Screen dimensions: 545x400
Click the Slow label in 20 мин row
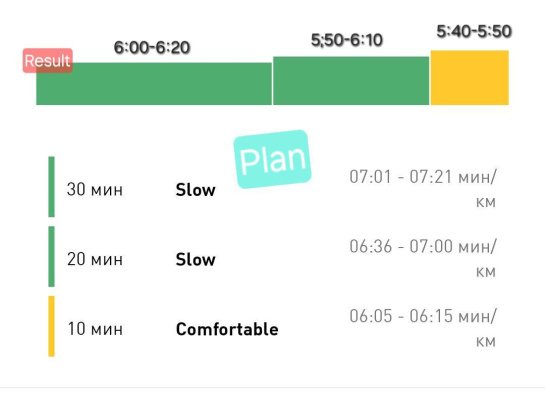coord(196,260)
